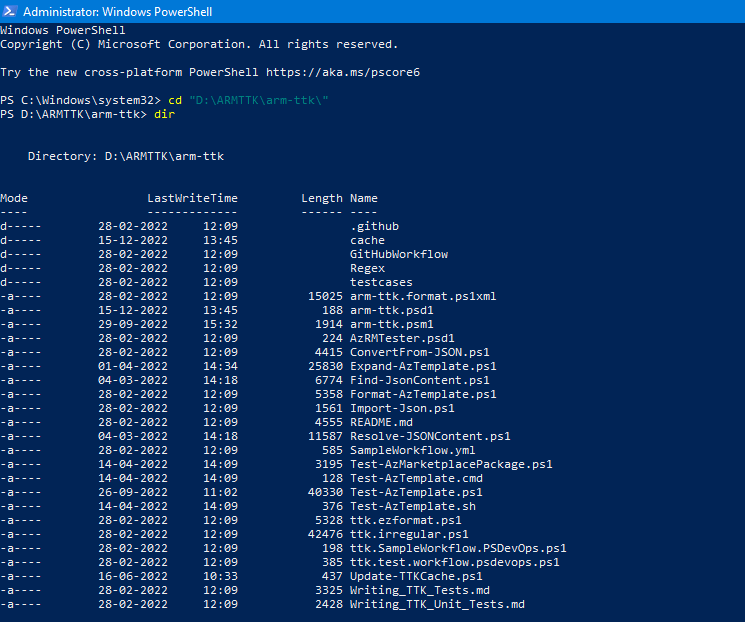Click the Name column header
This screenshot has height=622, width=745.
(x=364, y=198)
